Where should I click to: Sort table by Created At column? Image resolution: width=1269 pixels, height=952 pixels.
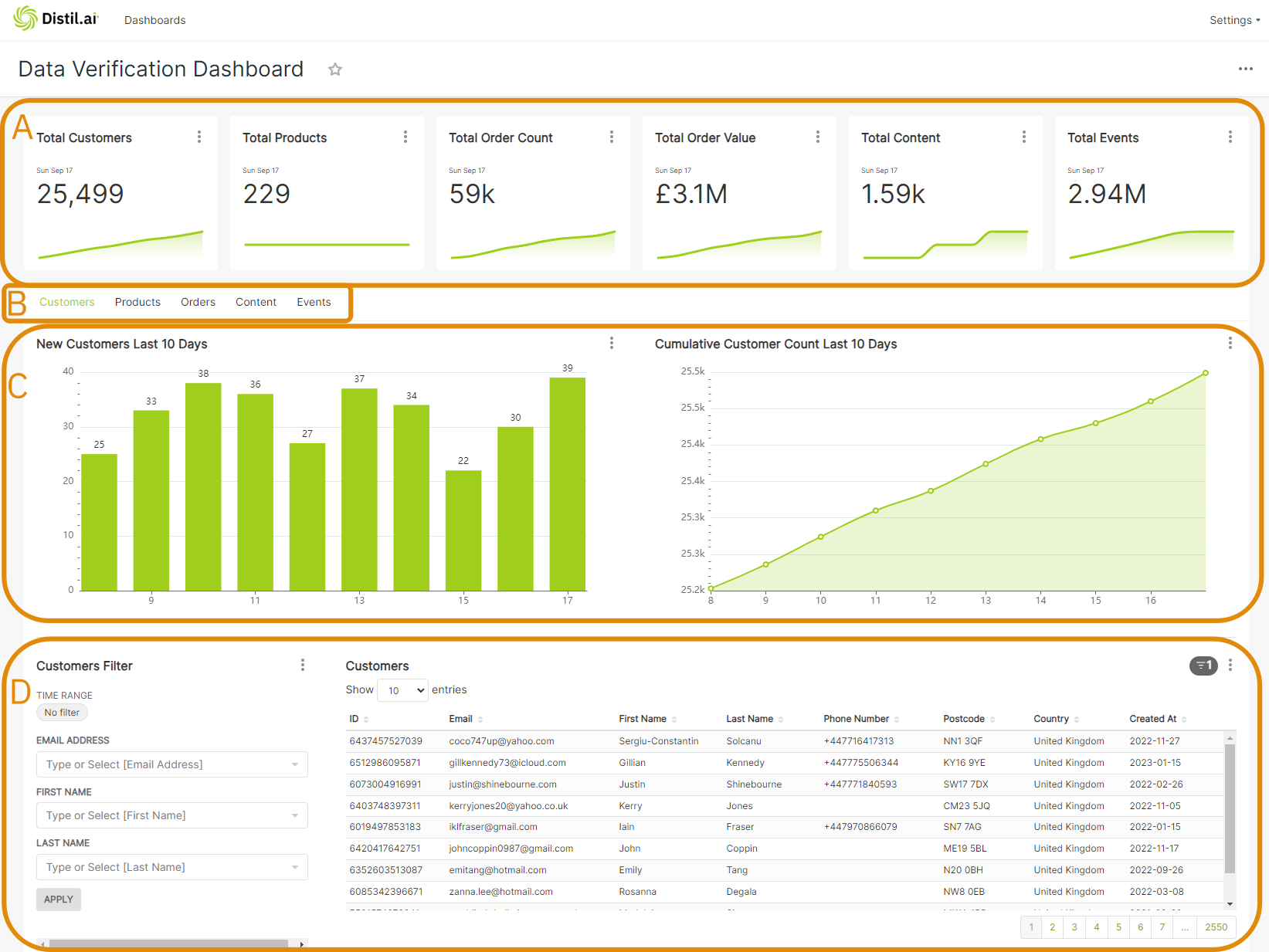point(1158,719)
